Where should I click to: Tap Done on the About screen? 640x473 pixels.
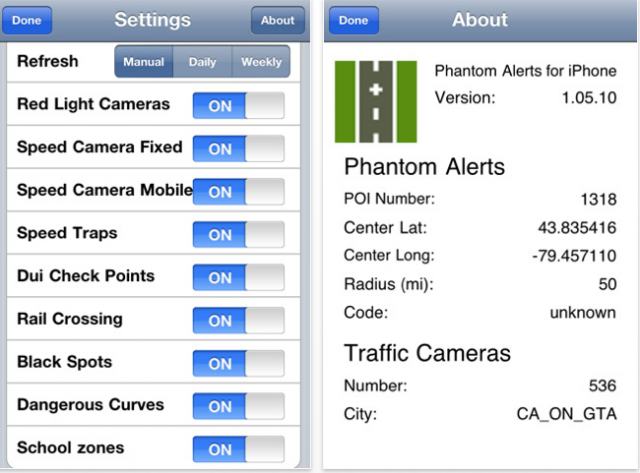point(354,20)
